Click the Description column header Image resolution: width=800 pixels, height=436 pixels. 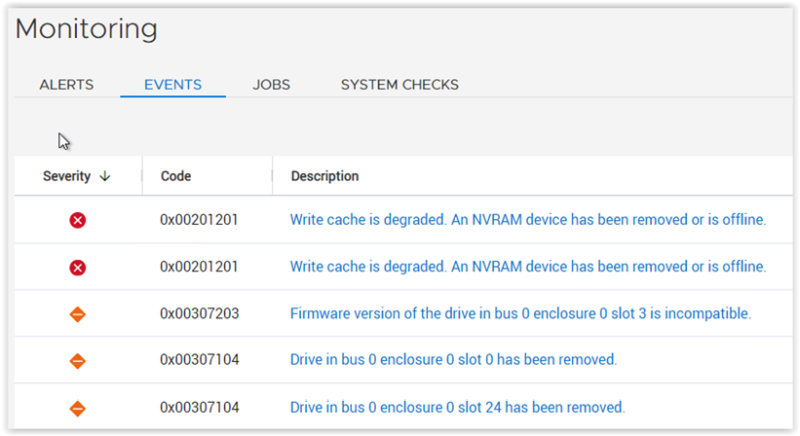(325, 176)
